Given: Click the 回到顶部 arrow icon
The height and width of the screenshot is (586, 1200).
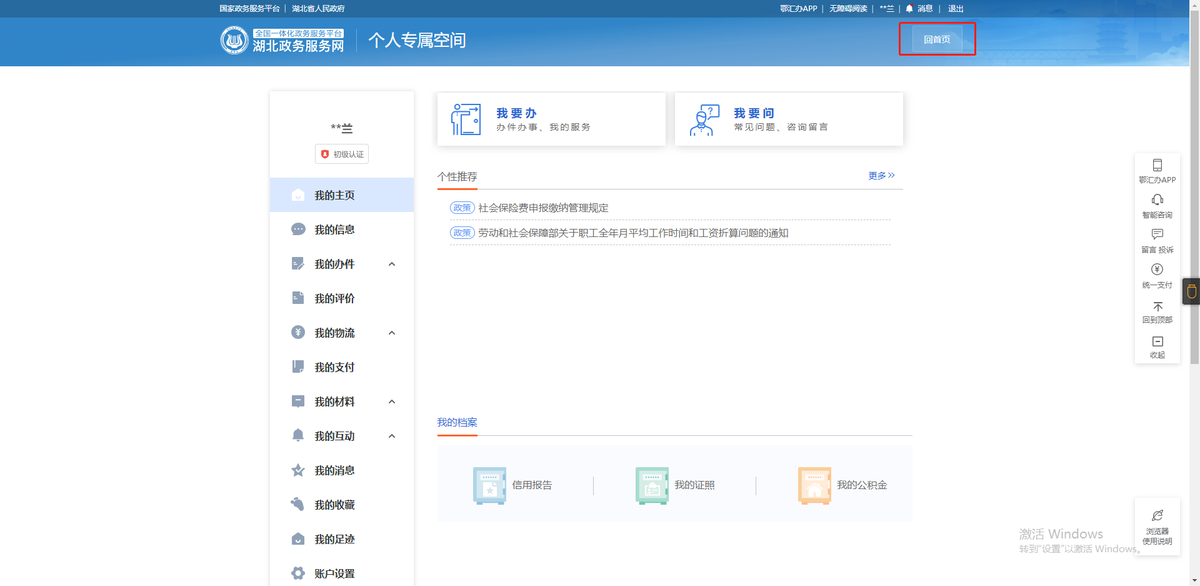Looking at the screenshot, I should click(1157, 307).
